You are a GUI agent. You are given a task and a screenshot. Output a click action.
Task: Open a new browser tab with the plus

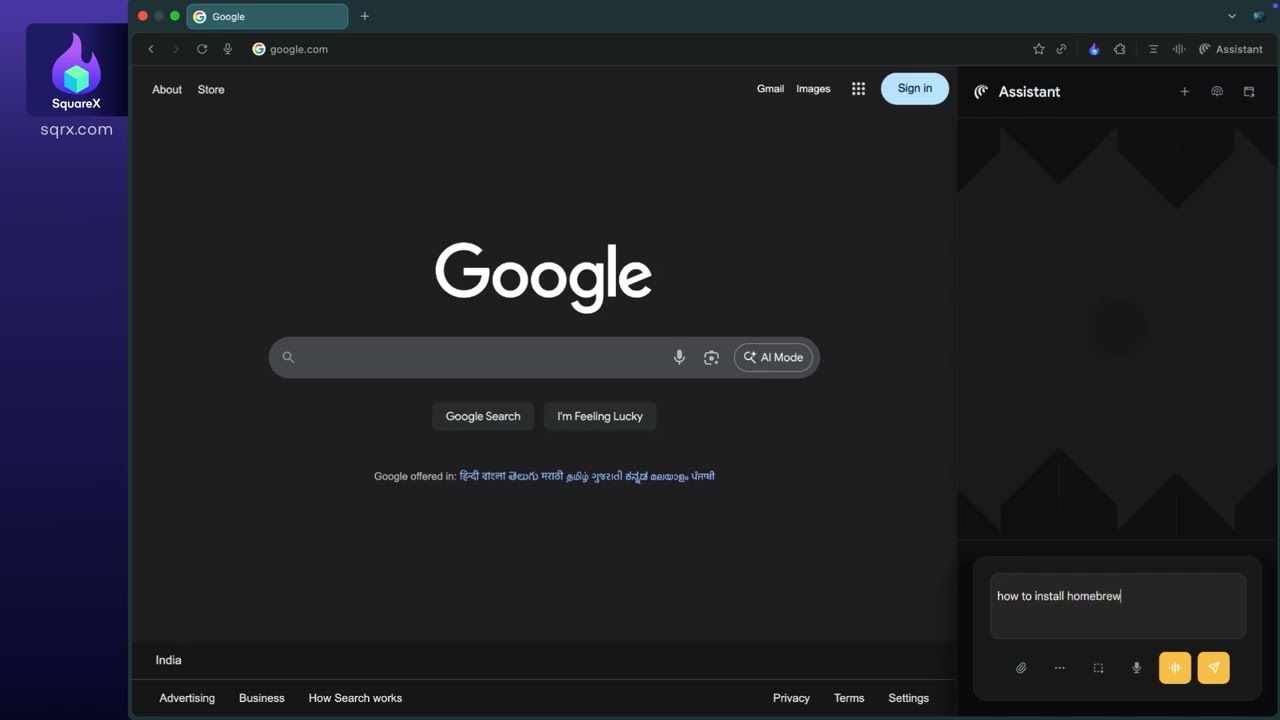click(x=365, y=16)
